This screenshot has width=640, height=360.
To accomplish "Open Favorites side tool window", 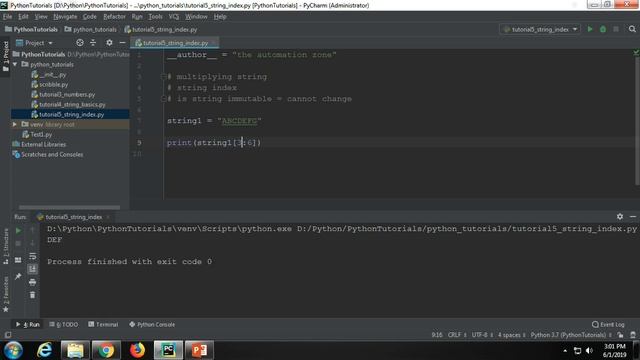I will [x=6, y=294].
